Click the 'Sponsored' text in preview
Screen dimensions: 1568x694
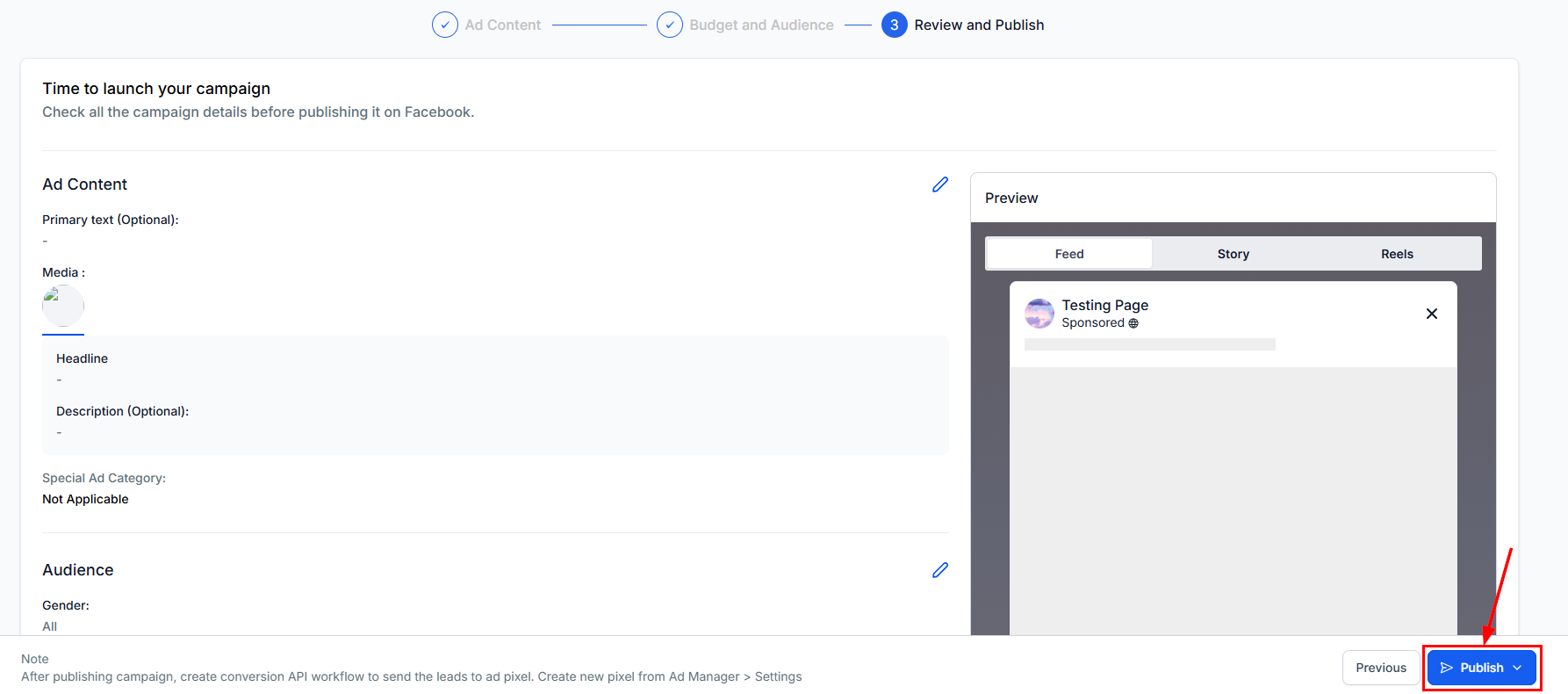[1093, 323]
